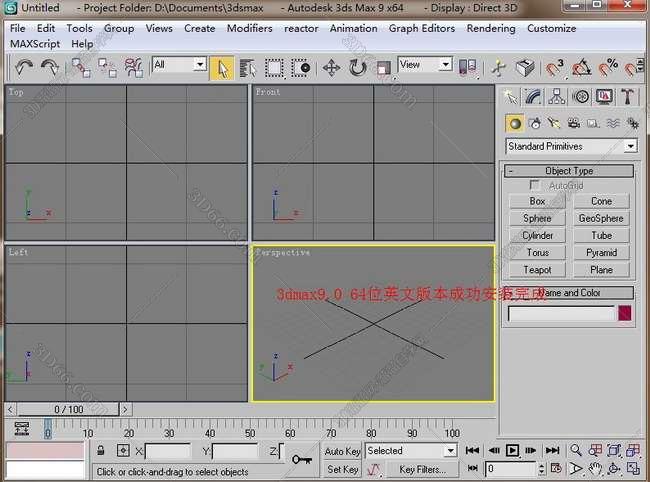Open the reactor menu
This screenshot has width=650, height=482.
tap(301, 28)
